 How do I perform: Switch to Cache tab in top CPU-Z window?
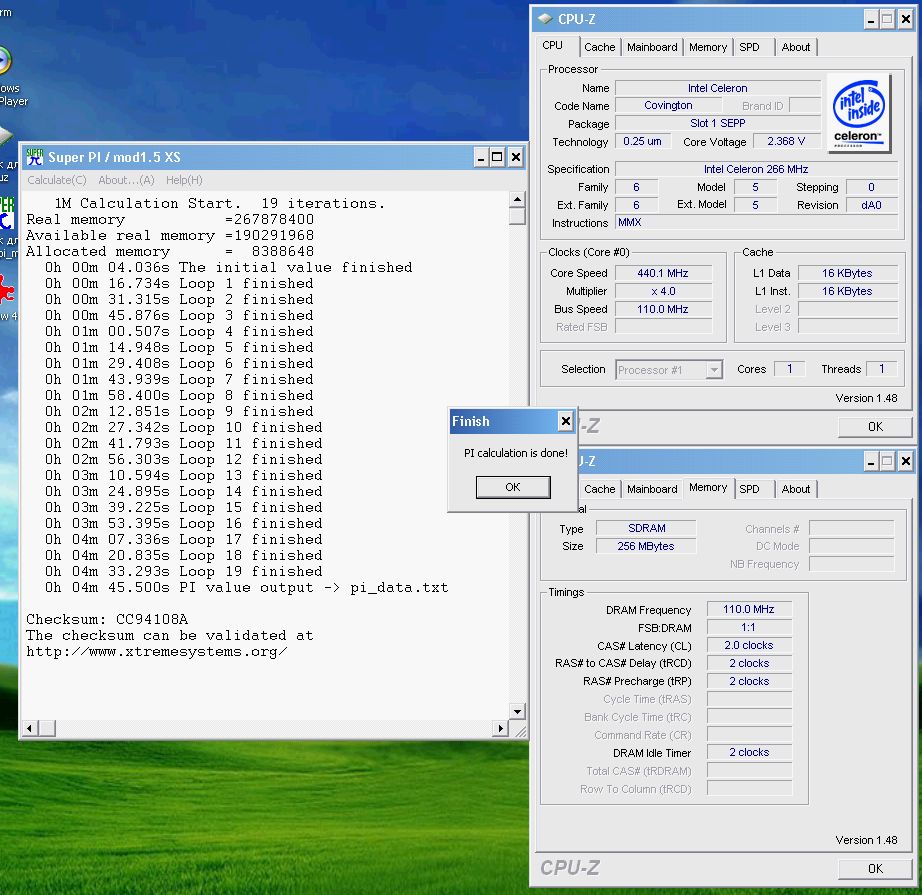click(600, 47)
